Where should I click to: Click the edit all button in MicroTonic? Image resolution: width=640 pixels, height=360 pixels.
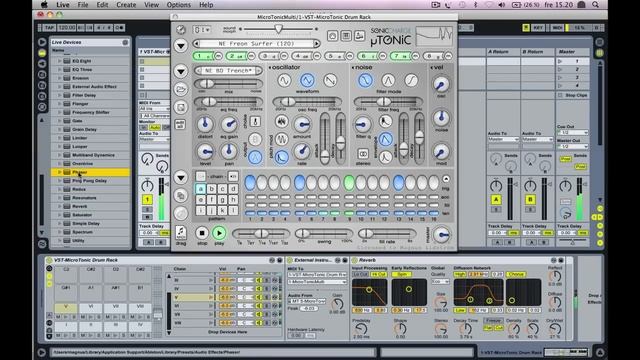click(x=180, y=124)
